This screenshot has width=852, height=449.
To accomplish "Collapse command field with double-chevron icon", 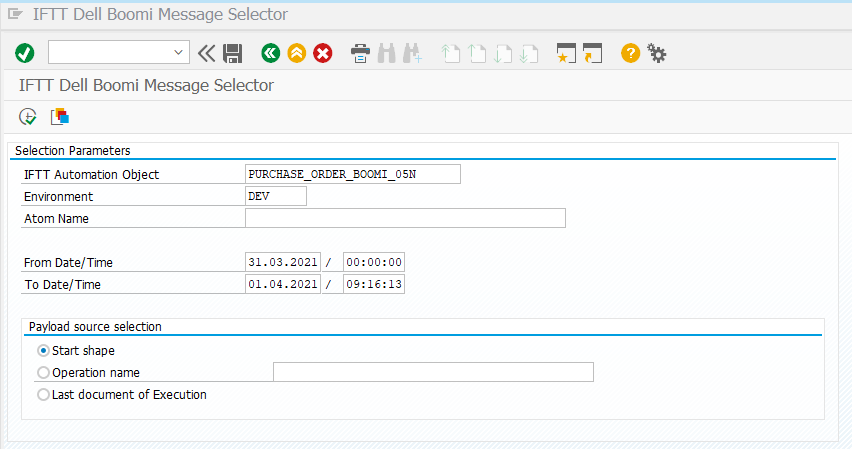I will [x=207, y=53].
